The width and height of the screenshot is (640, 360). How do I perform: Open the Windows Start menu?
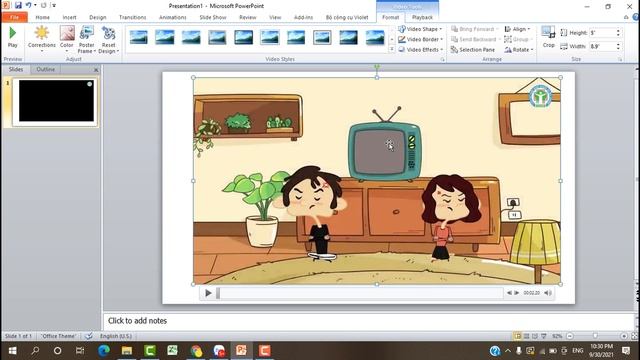point(12,351)
